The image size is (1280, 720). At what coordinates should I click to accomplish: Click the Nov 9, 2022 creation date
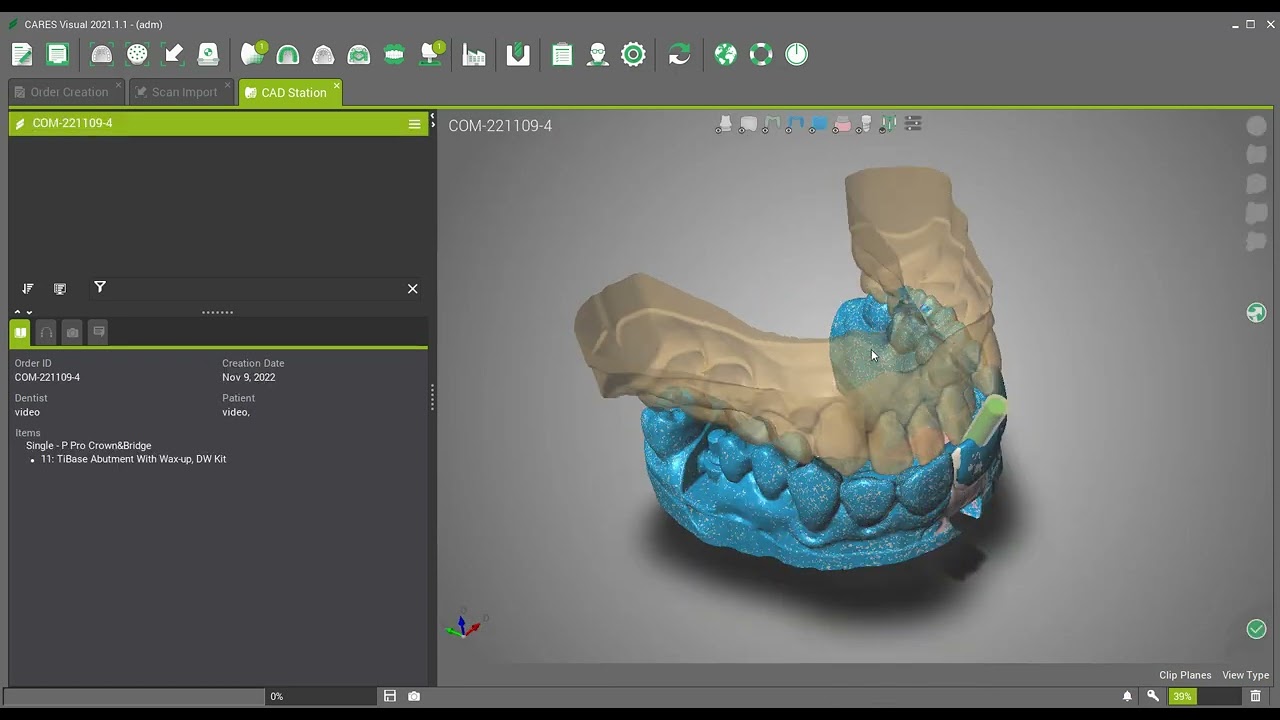point(248,377)
